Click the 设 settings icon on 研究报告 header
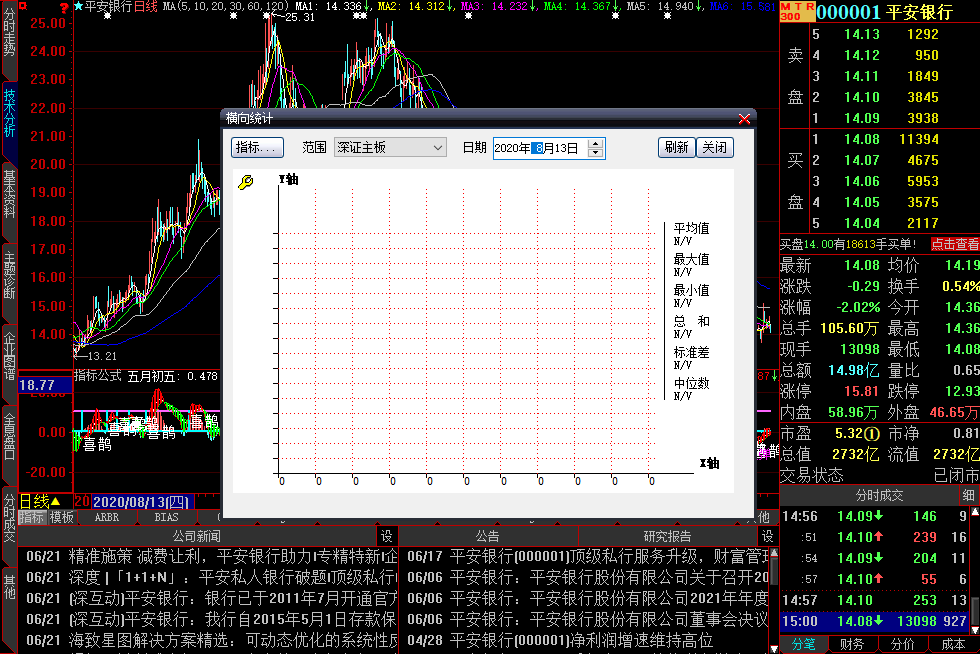Image resolution: width=980 pixels, height=654 pixels. (x=767, y=536)
